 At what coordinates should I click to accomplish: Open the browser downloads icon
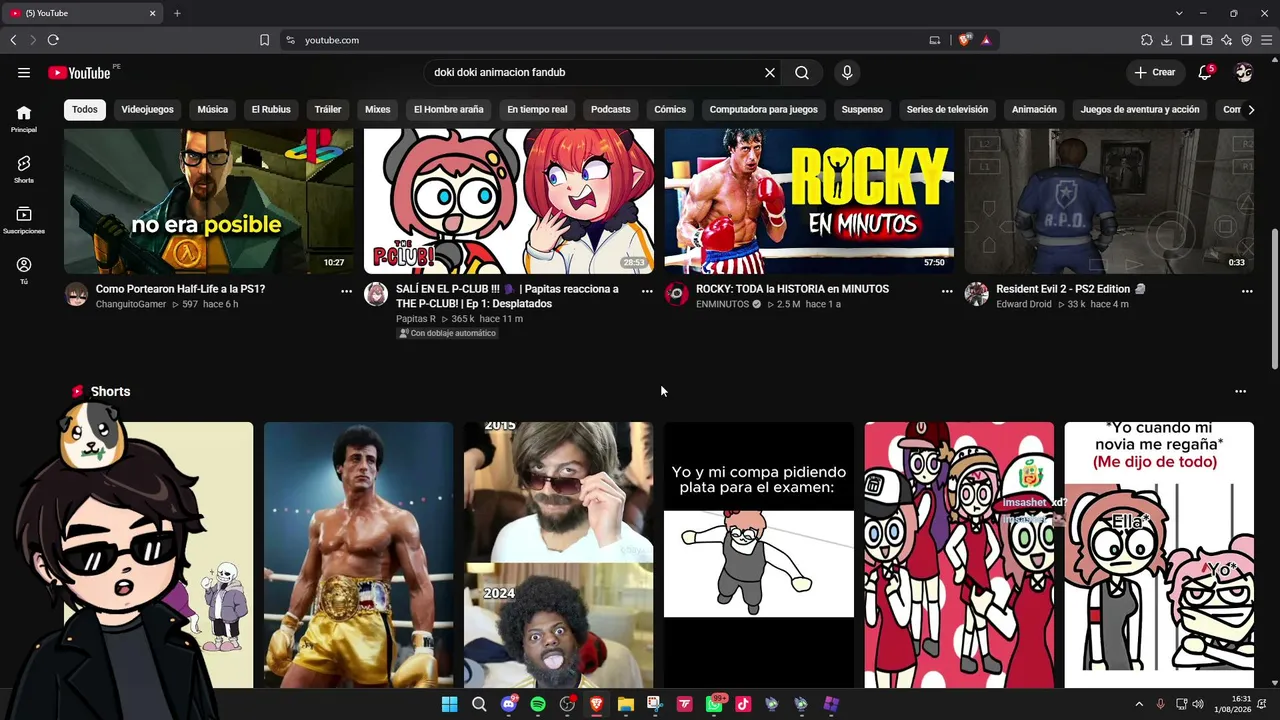pos(1167,40)
